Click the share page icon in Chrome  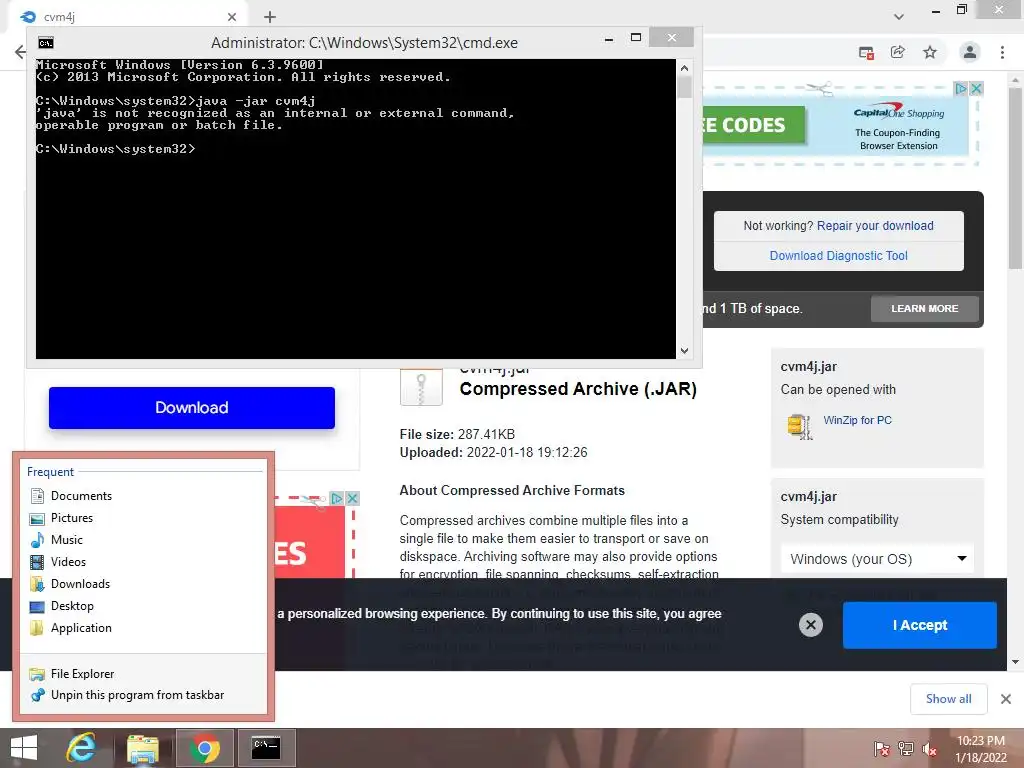(898, 52)
